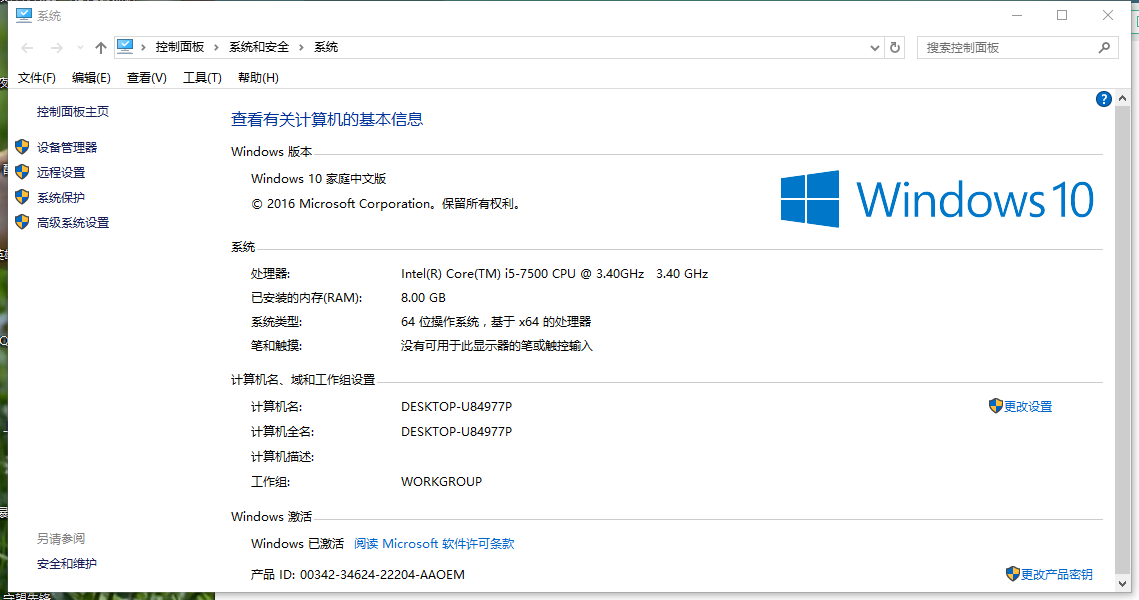Open 系统保护 link

click(61, 198)
